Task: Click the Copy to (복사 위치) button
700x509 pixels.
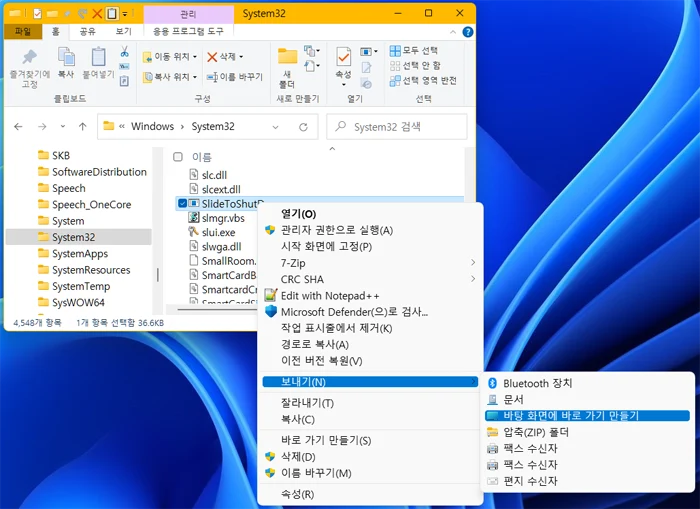Action: 170,77
